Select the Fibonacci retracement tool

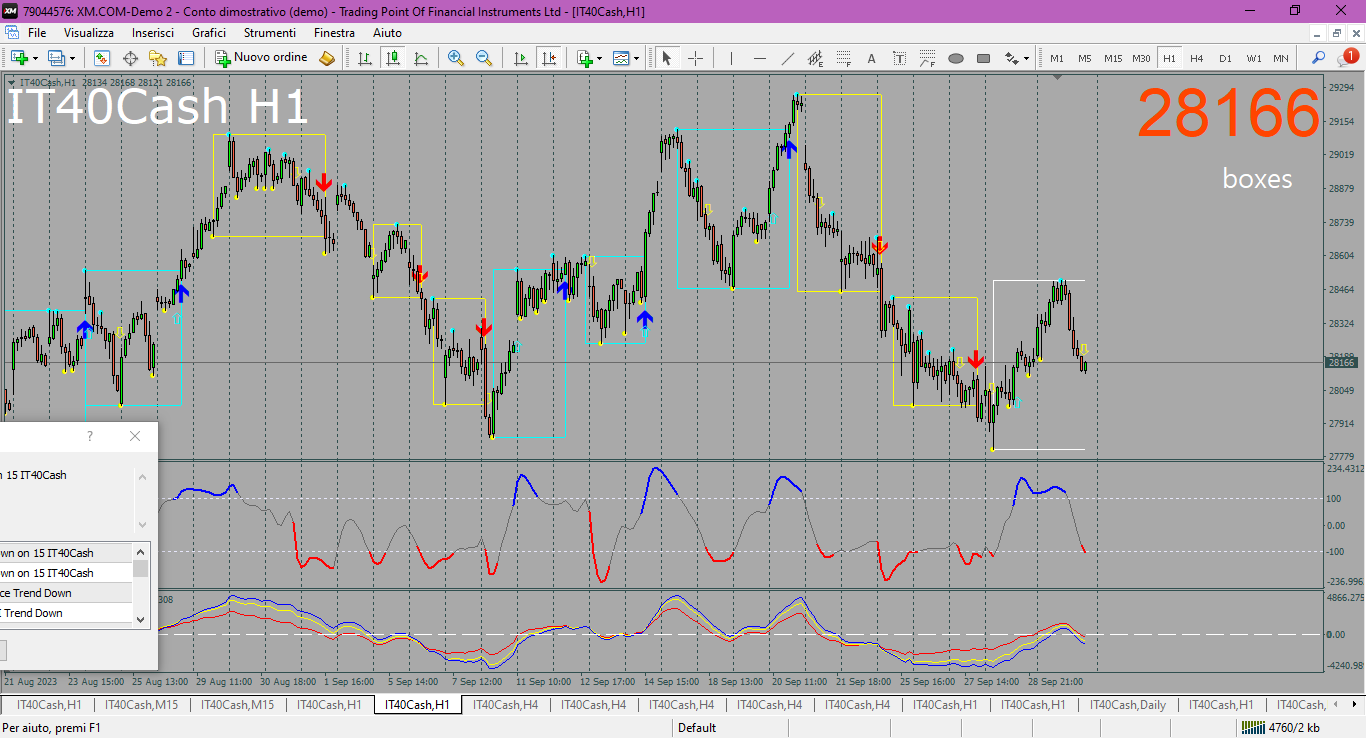tap(844, 58)
